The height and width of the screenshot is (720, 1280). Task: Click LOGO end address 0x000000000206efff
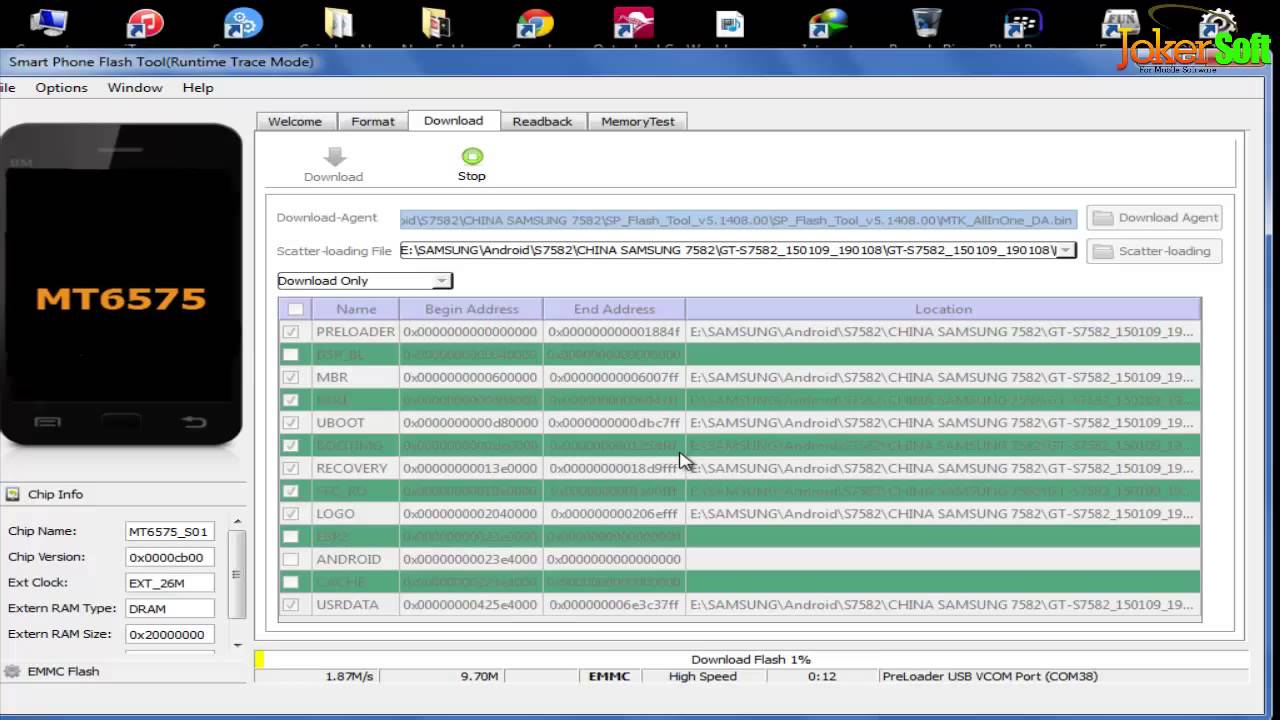point(615,514)
